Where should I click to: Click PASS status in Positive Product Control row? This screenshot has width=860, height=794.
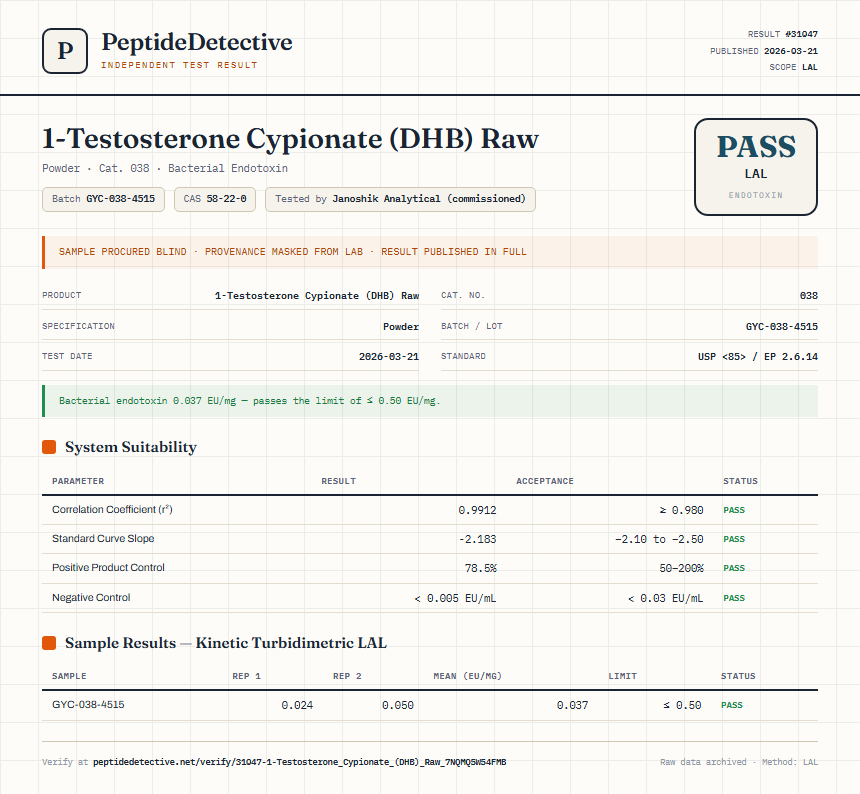pos(734,568)
